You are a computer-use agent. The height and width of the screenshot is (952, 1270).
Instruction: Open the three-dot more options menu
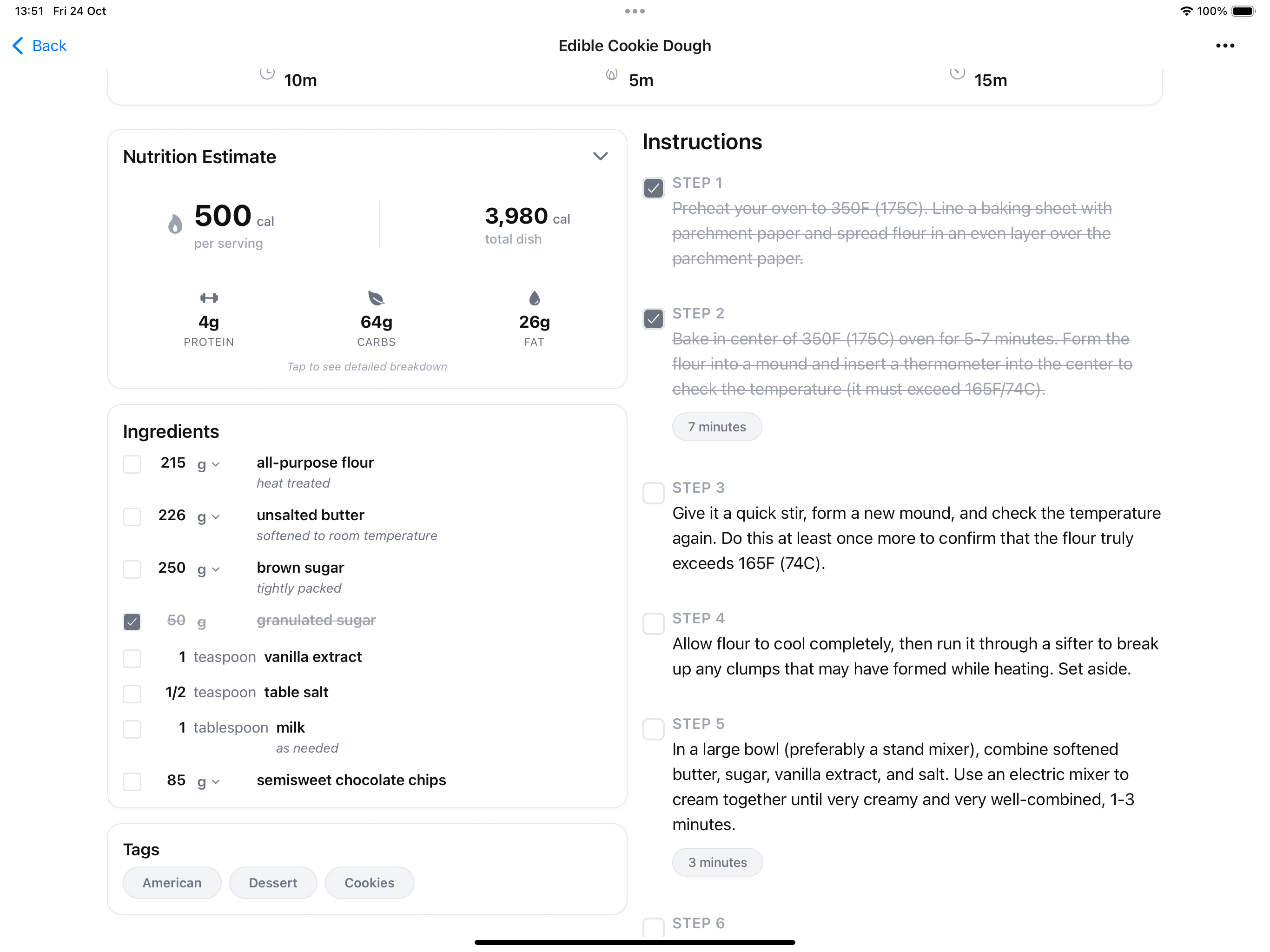[1224, 46]
